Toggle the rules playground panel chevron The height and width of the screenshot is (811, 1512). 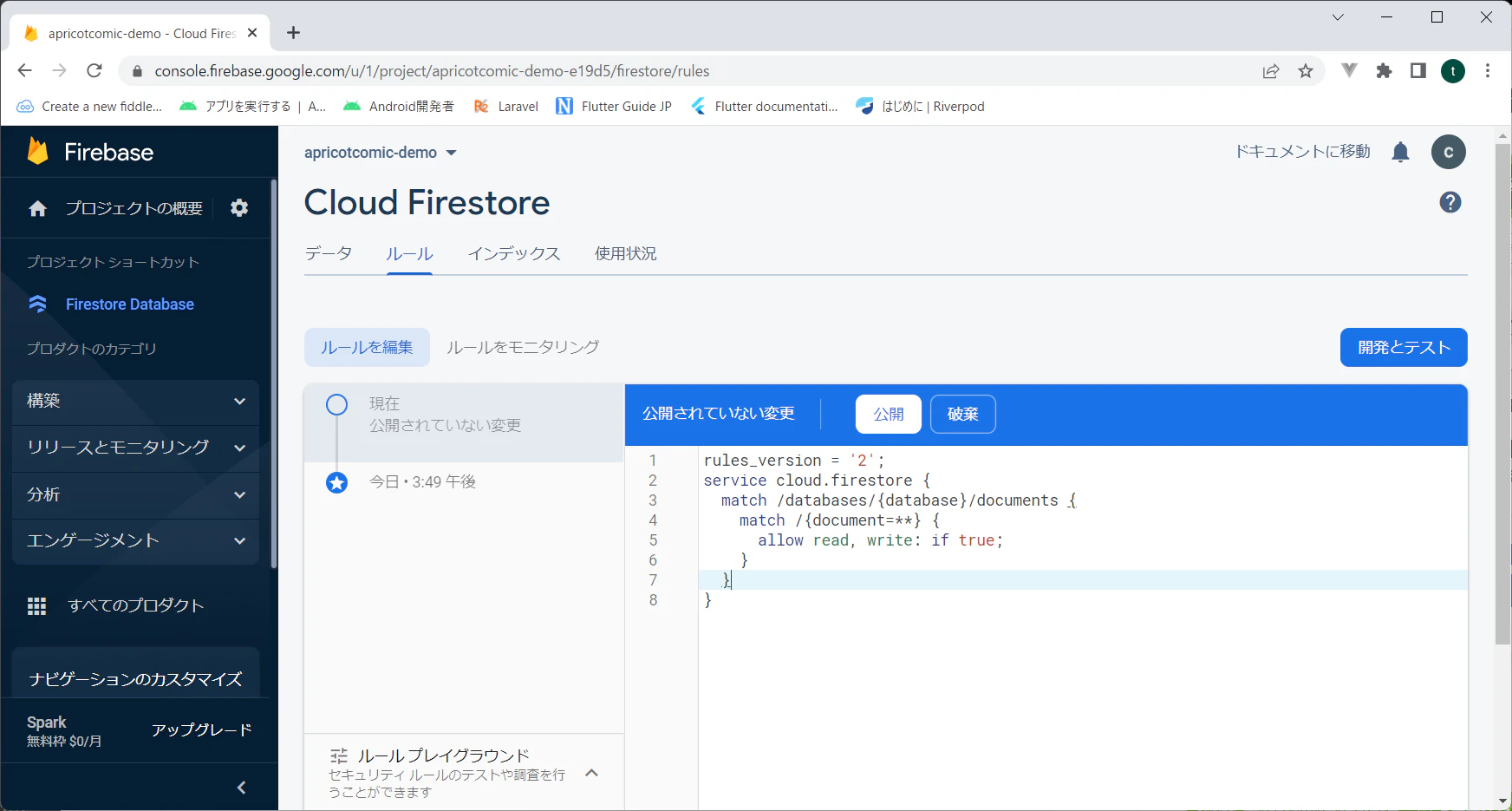point(592,773)
